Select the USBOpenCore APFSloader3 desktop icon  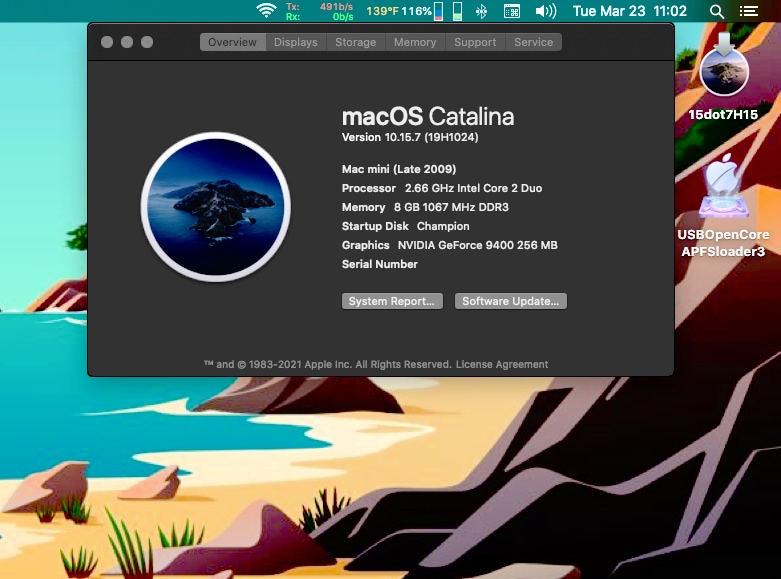click(x=723, y=205)
